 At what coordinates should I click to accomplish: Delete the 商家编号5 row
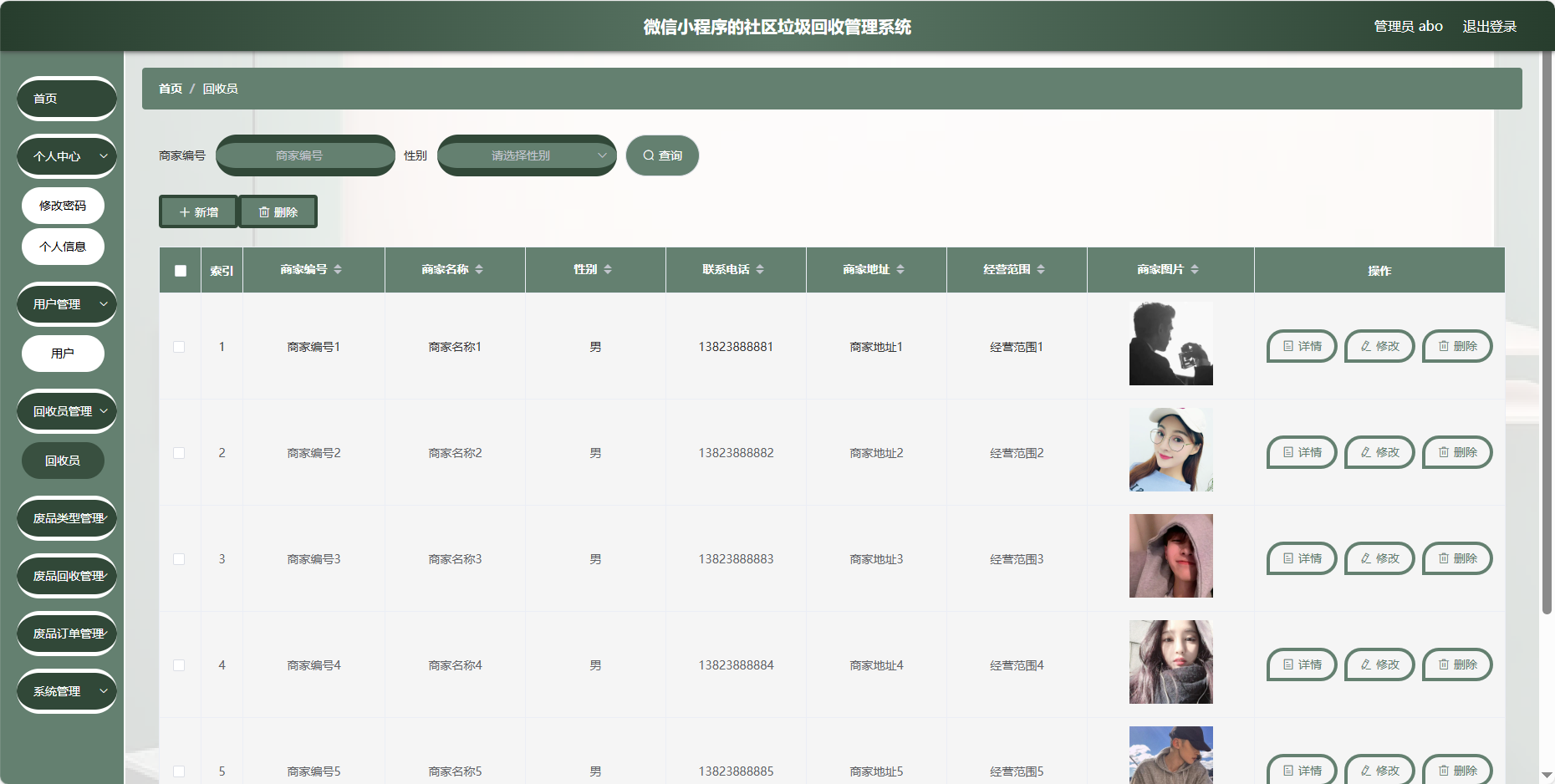[1457, 769]
